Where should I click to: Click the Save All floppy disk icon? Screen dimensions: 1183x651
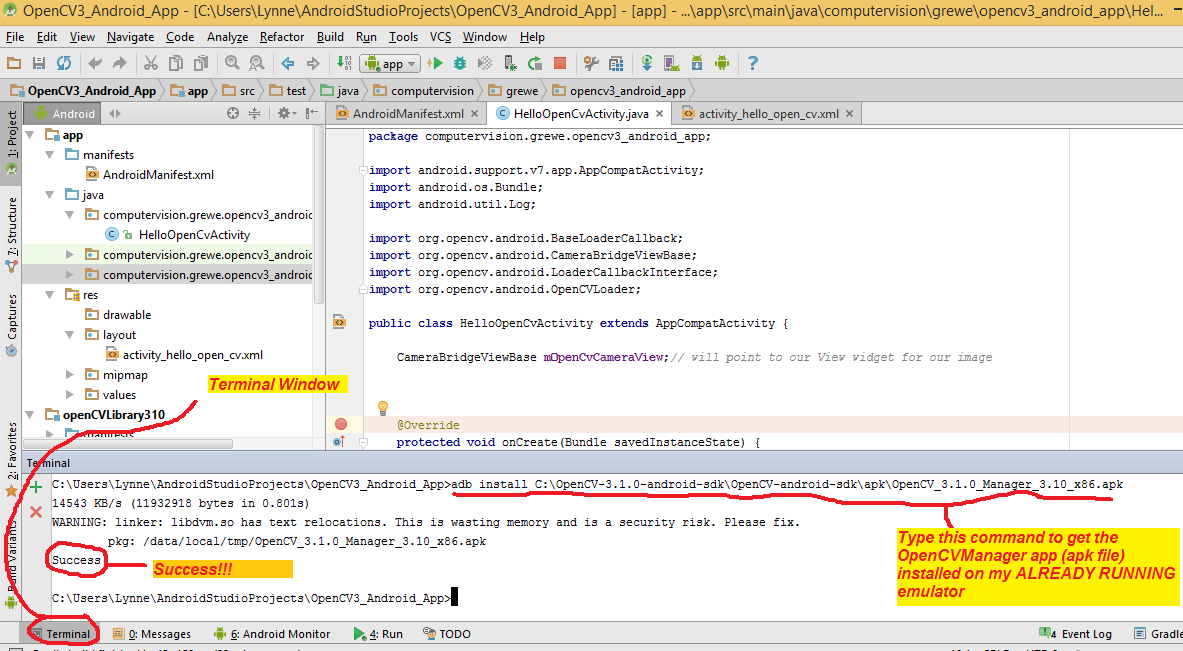39,63
